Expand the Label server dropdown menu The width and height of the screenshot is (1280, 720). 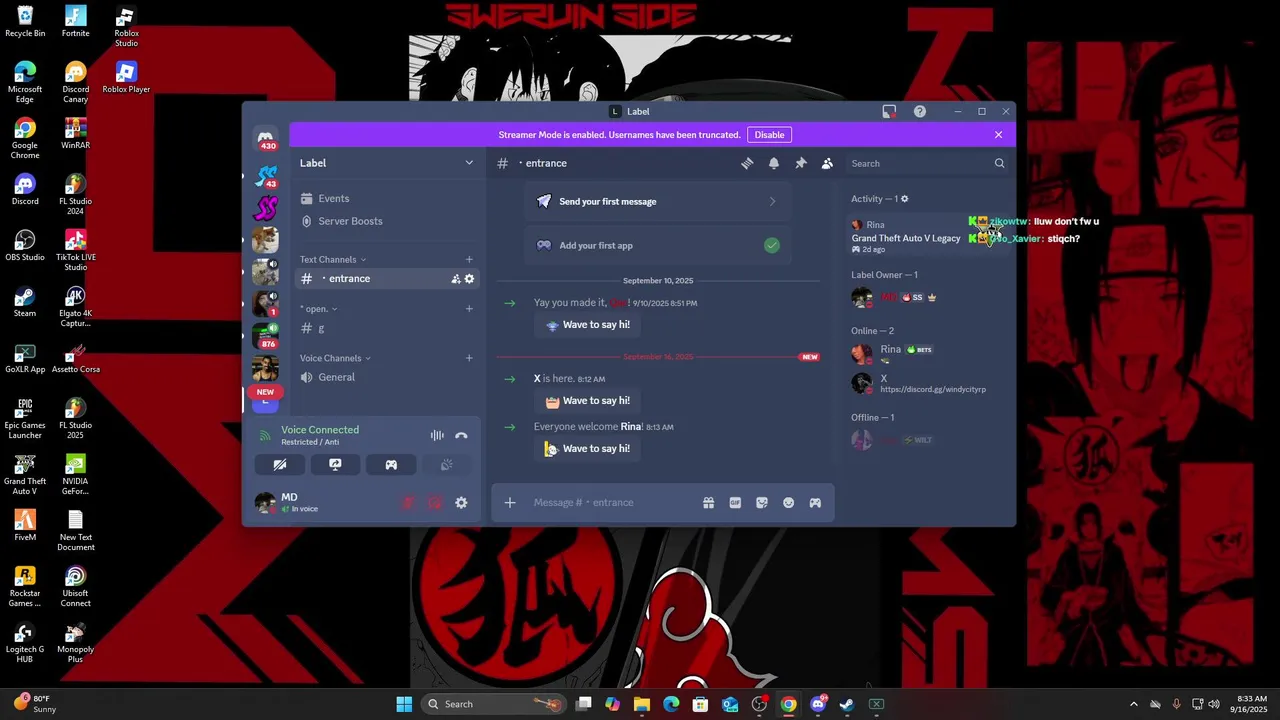469,163
